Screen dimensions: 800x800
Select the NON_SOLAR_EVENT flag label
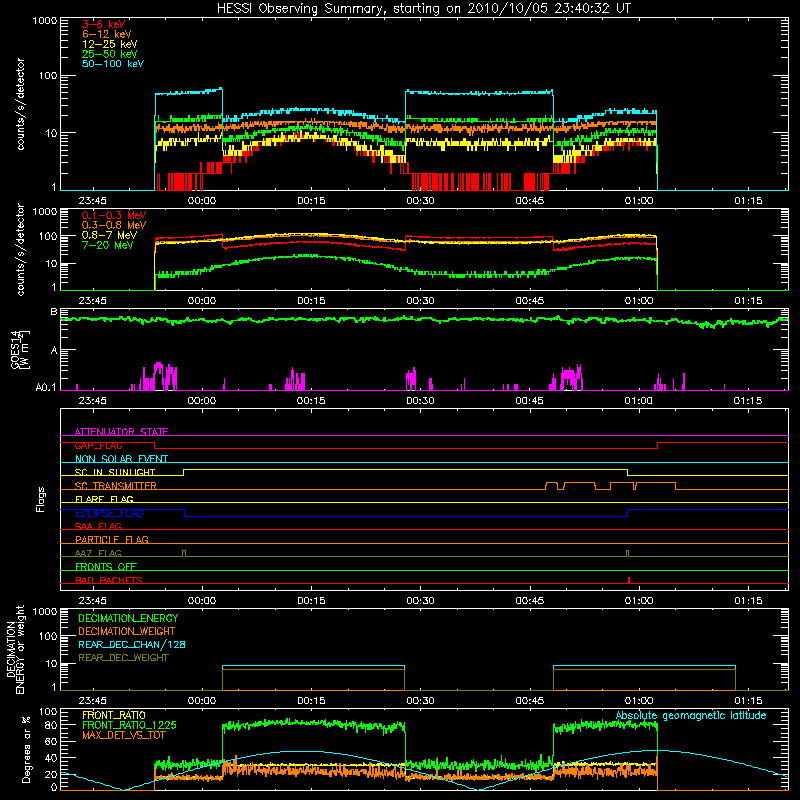121,459
